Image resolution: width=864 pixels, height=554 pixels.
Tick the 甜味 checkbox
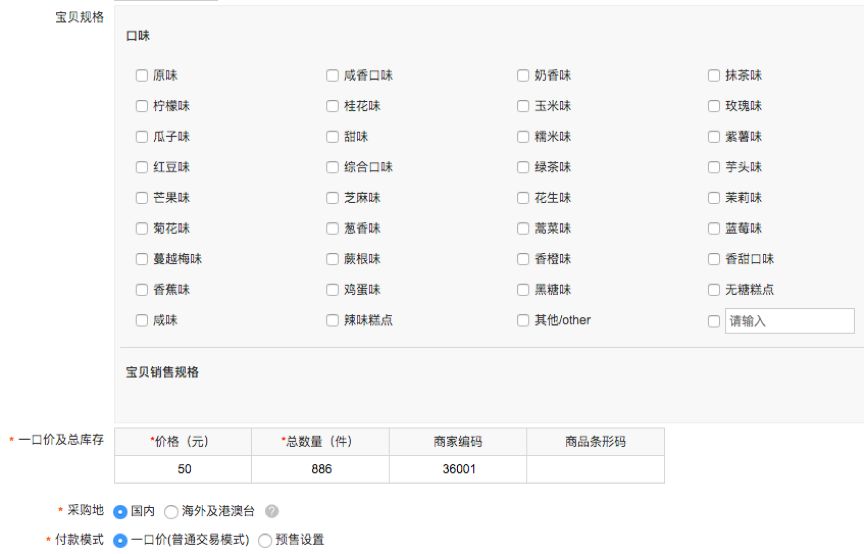(332, 137)
